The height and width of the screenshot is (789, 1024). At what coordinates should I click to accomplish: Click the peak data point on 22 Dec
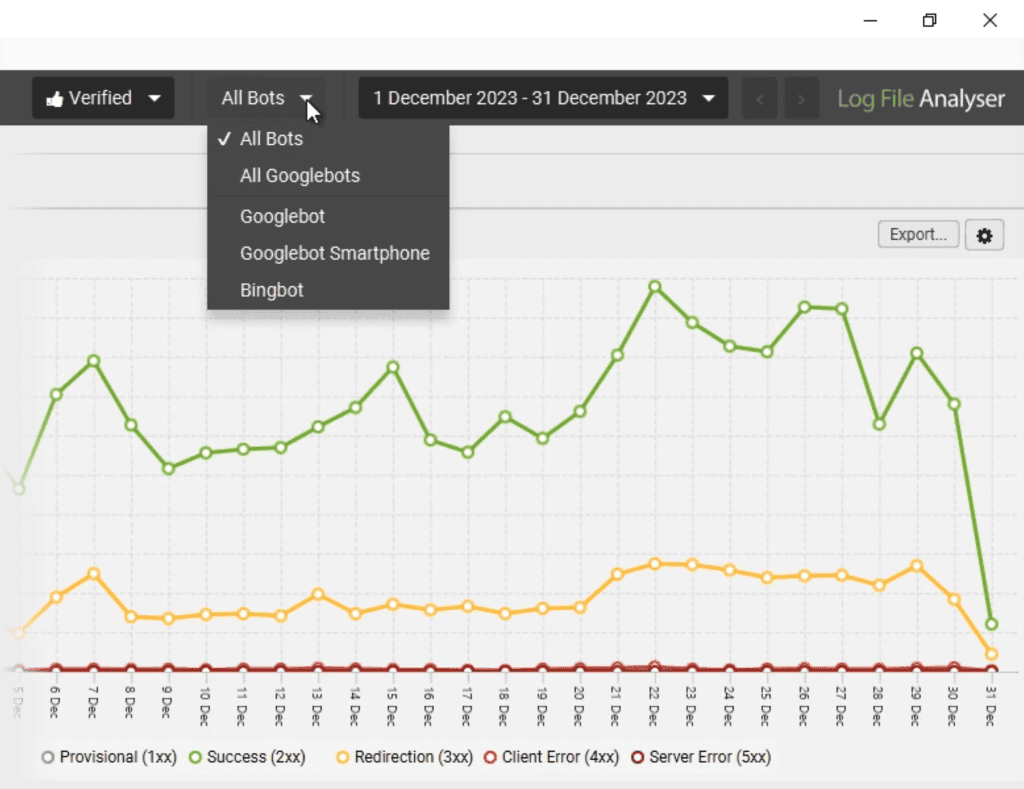point(654,285)
